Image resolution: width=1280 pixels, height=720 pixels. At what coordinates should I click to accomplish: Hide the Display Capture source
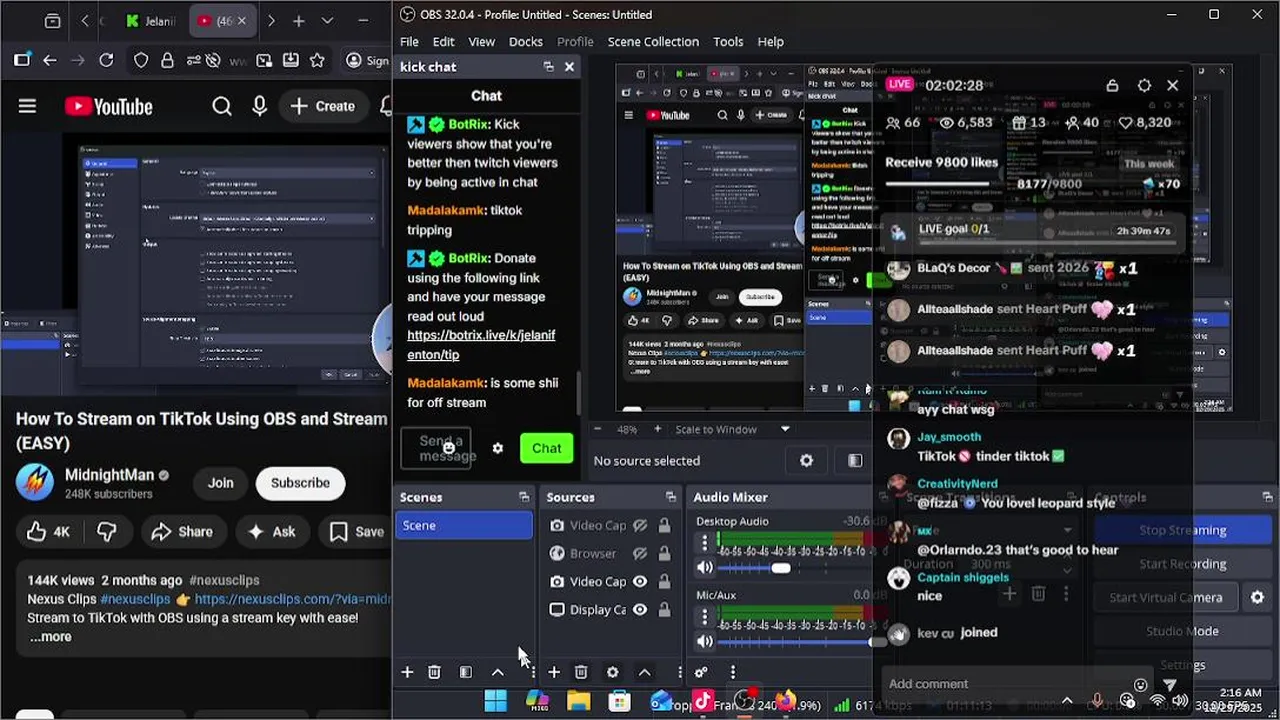[640, 609]
